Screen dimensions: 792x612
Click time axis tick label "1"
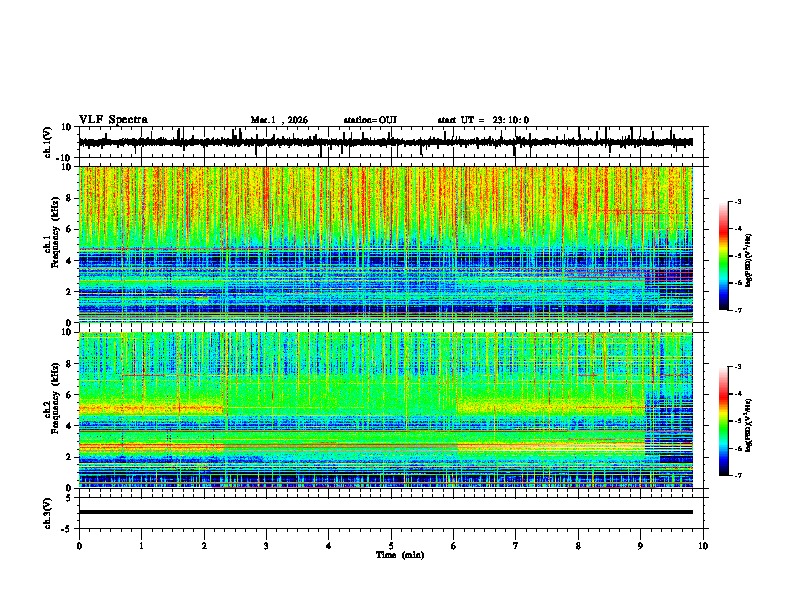[141, 546]
